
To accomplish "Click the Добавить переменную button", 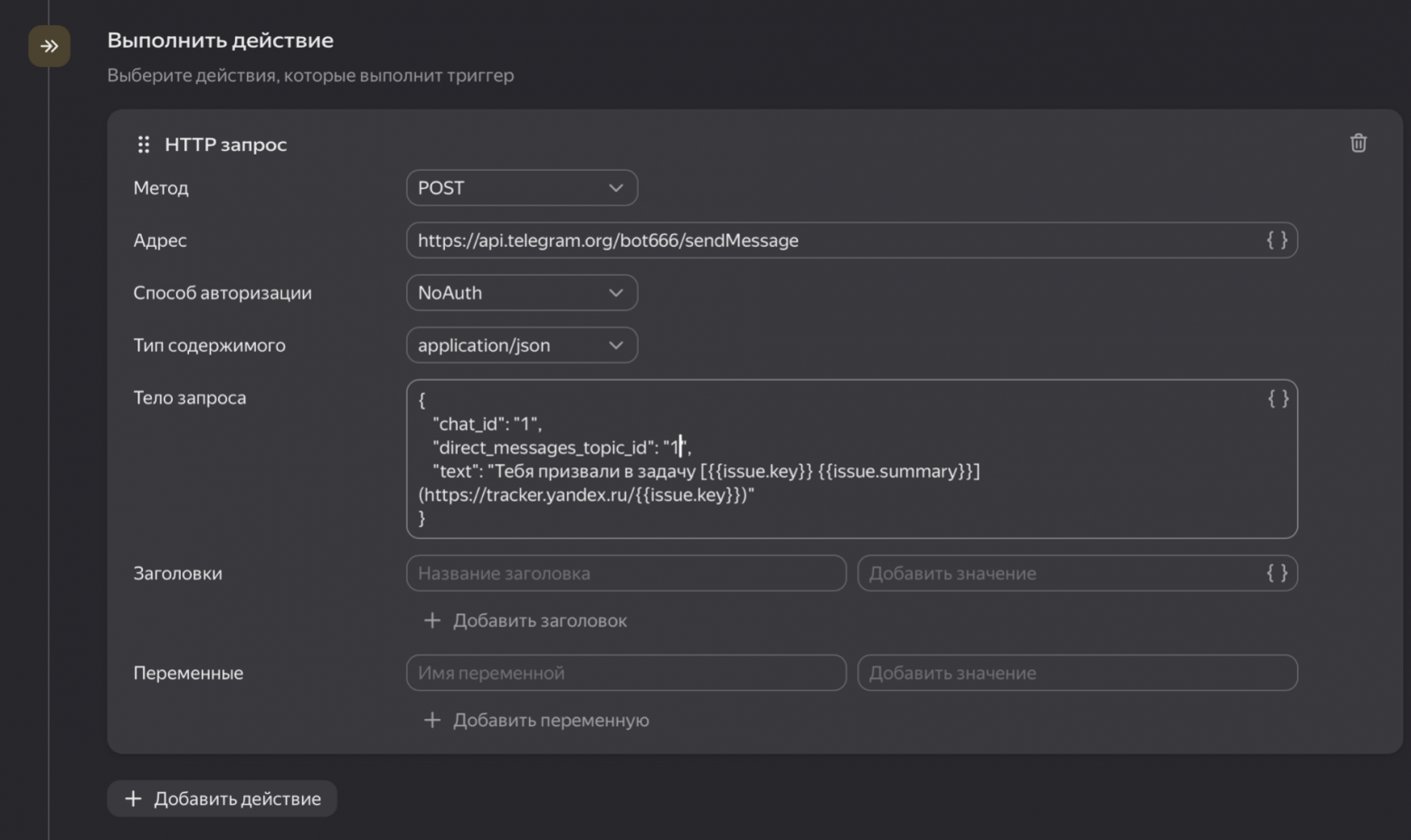I will pos(536,720).
